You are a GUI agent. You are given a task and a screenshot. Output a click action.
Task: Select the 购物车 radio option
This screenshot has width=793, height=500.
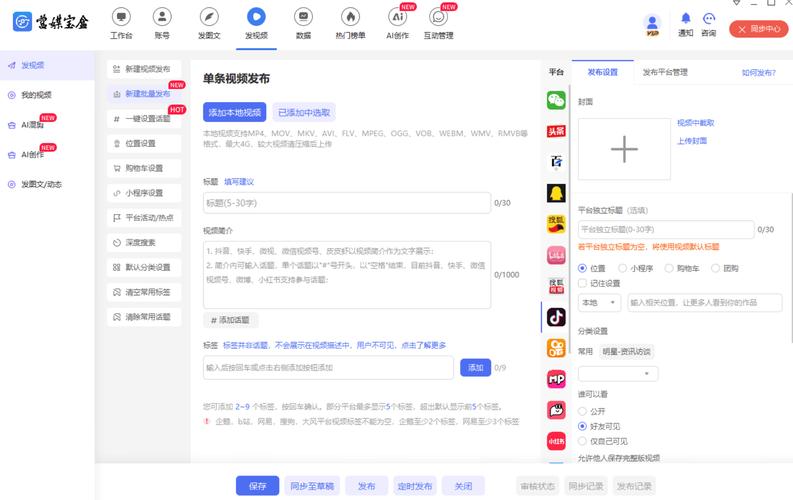669,268
